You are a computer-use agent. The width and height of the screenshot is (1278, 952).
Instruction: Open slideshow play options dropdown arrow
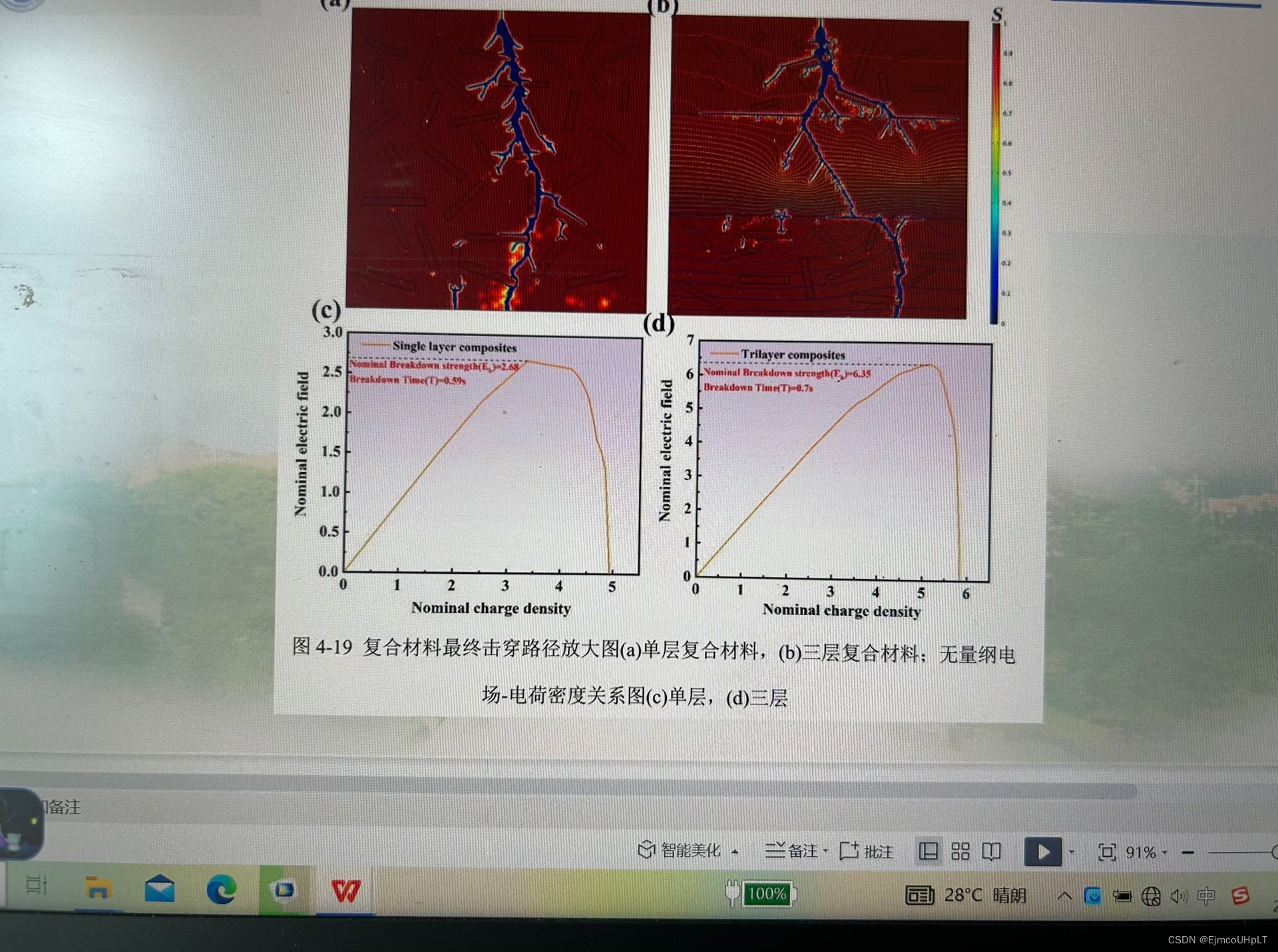click(x=1071, y=851)
